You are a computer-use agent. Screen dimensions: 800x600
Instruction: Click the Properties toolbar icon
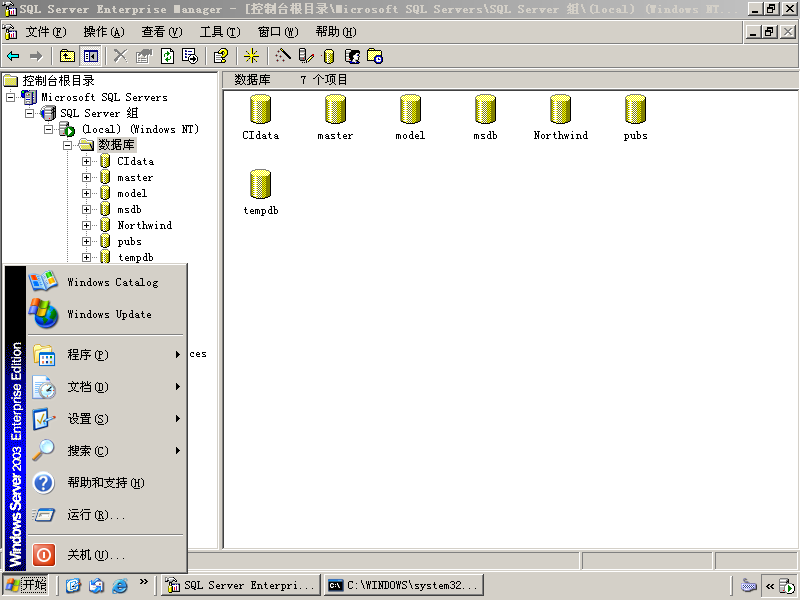(x=144, y=56)
